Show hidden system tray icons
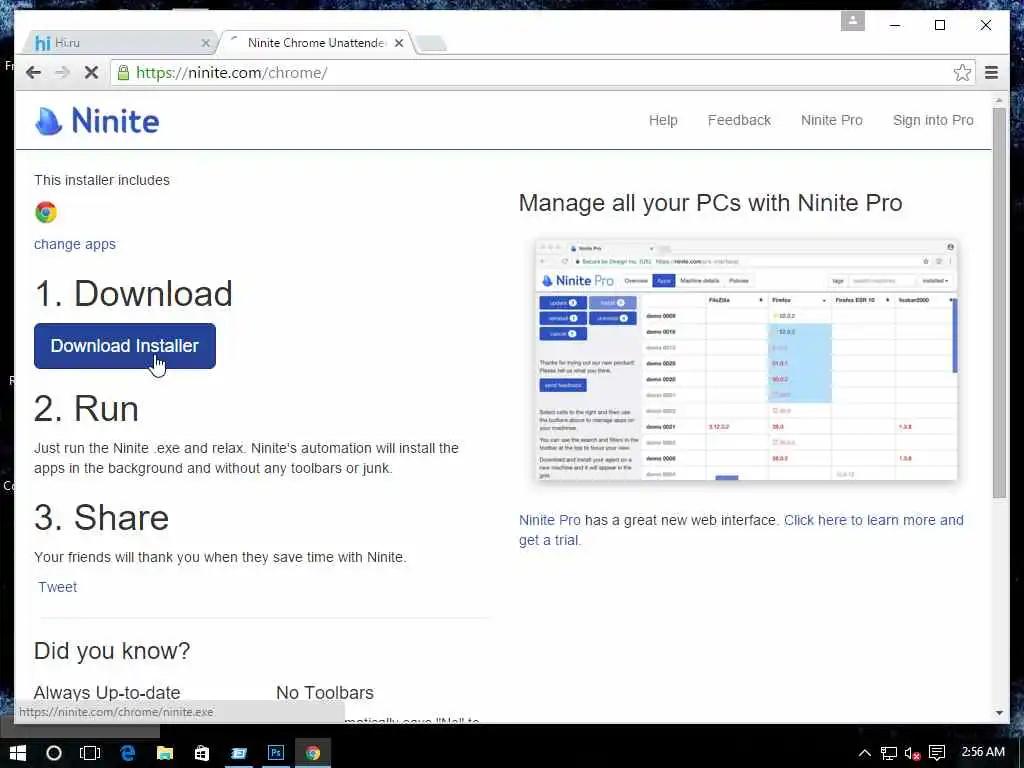 point(864,753)
